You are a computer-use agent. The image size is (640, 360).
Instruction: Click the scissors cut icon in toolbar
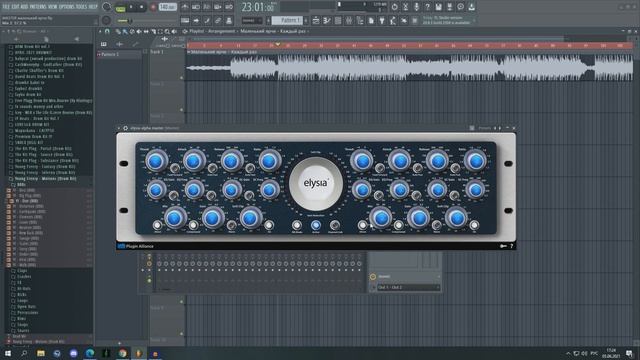405,7
